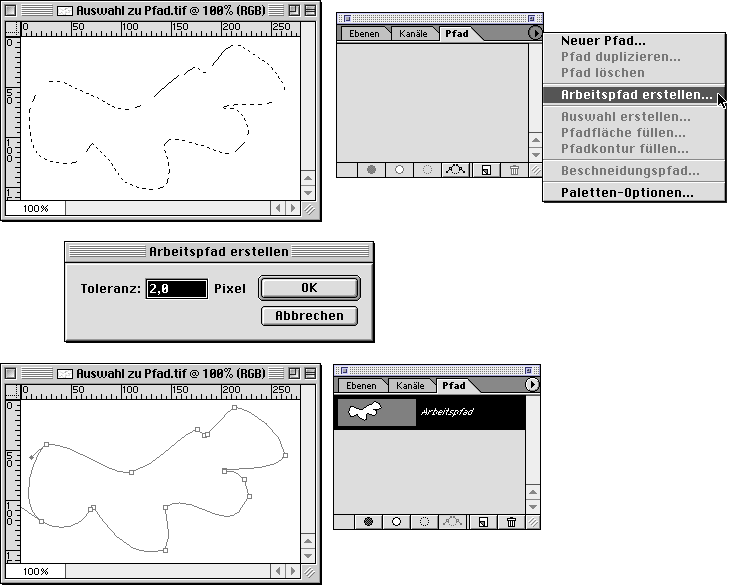Click the make work path icon in the empty Pfad palette
Screen dimensions: 736x585
456,170
